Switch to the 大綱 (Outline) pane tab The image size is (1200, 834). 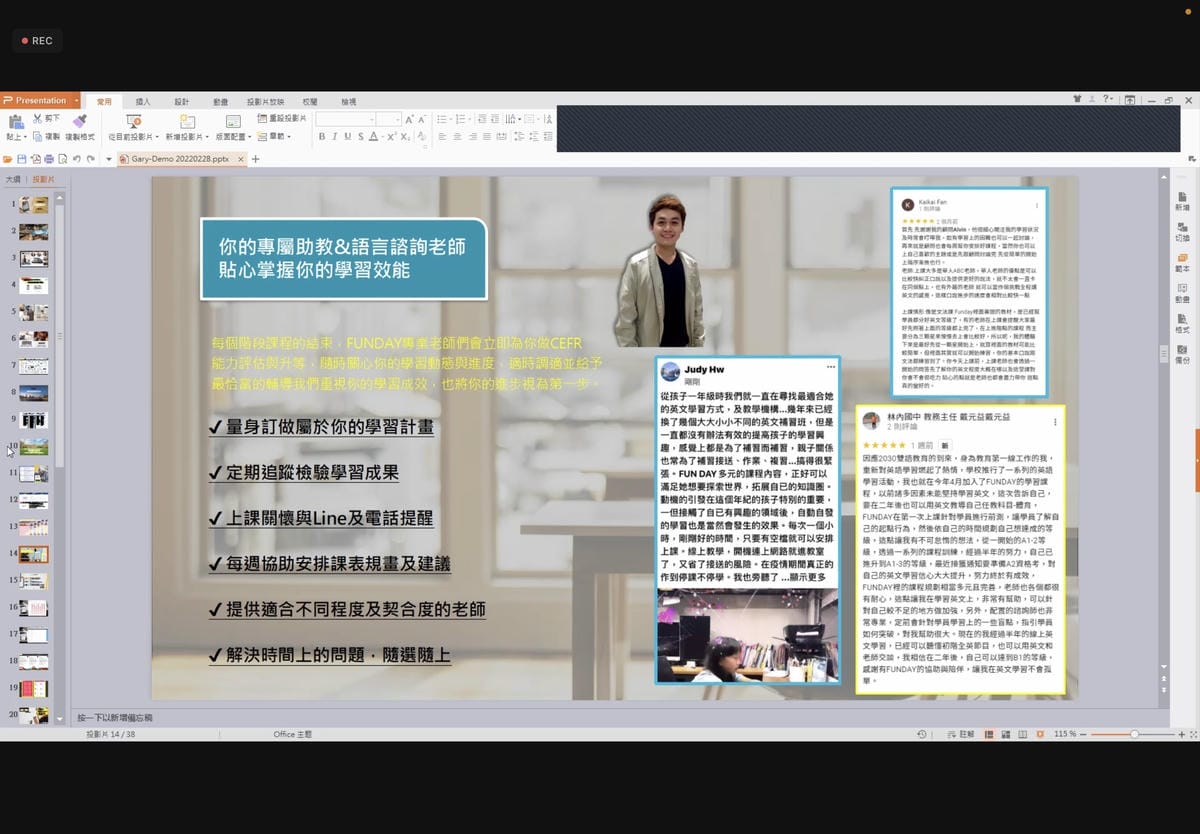(13, 179)
